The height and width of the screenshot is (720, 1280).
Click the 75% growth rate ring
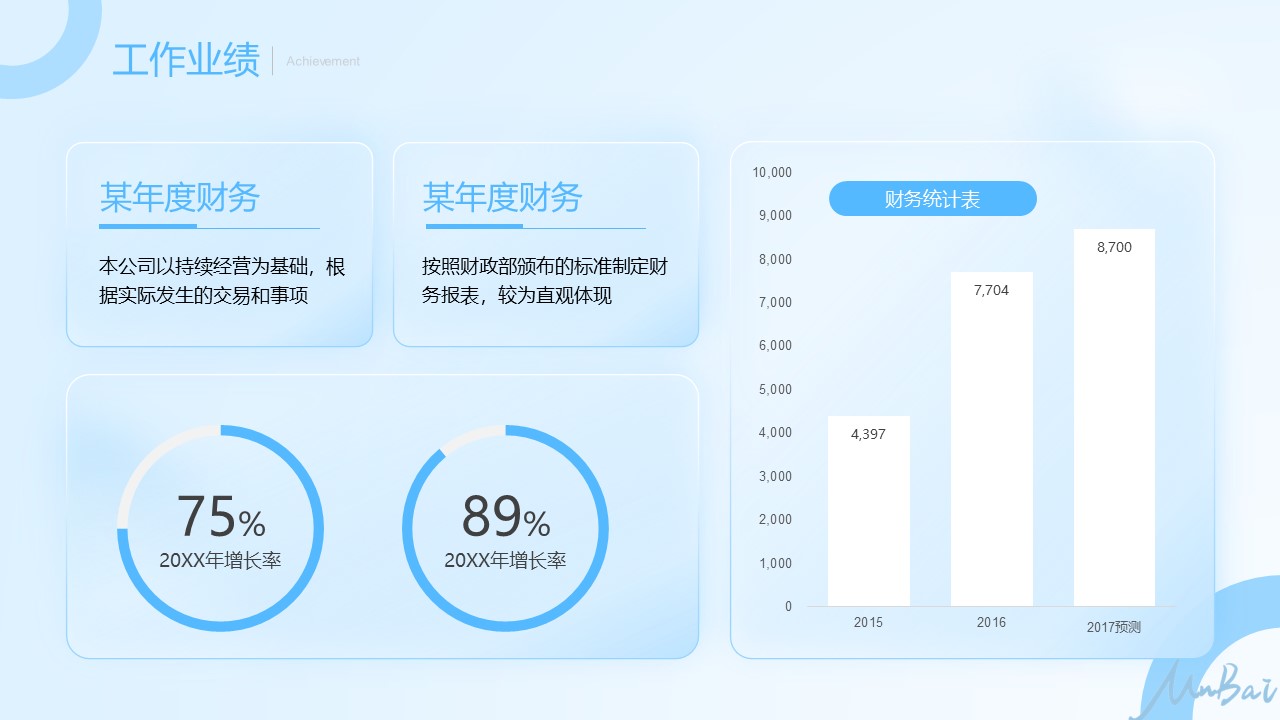[220, 528]
